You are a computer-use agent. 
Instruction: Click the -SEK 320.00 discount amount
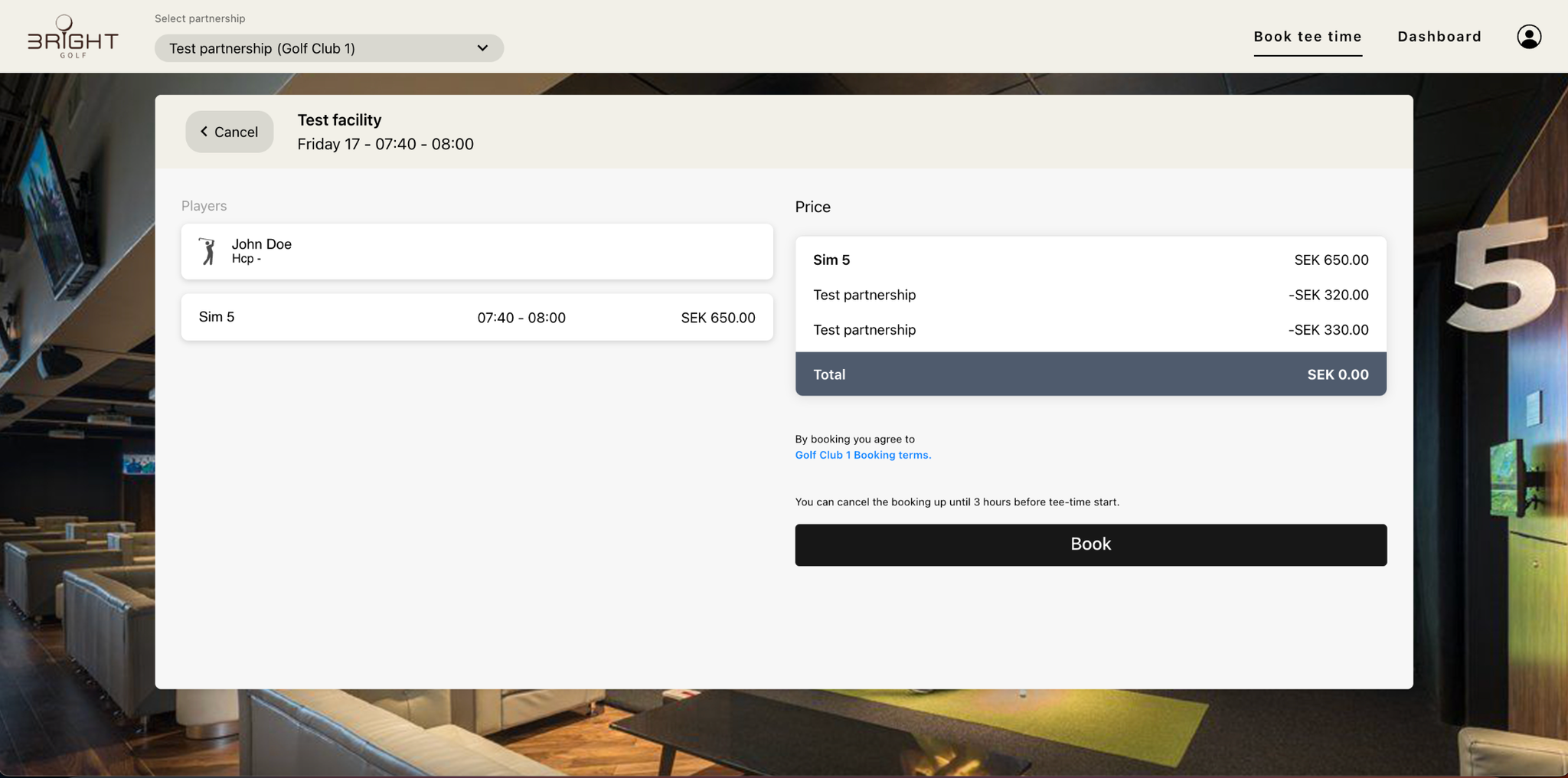pyautogui.click(x=1328, y=295)
